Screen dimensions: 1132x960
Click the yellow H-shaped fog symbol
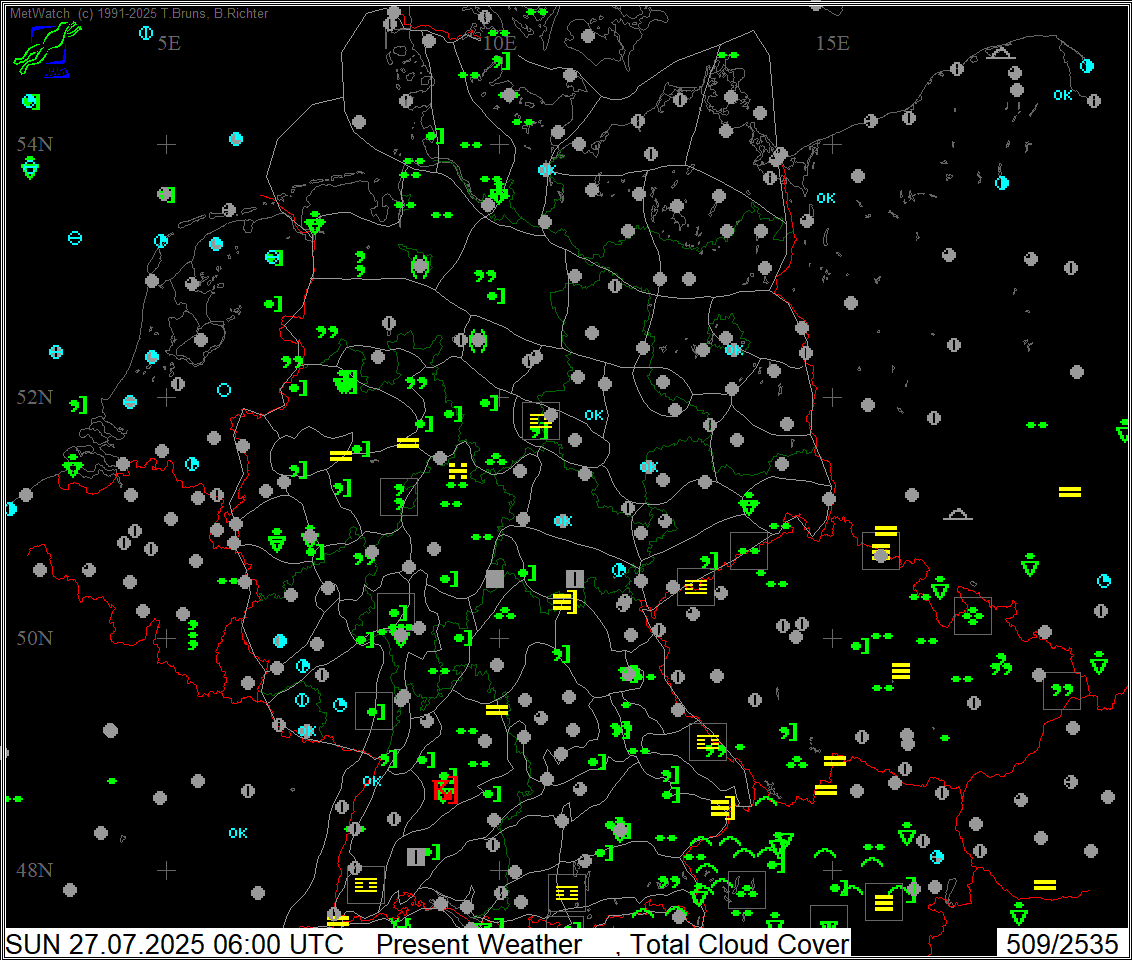tap(458, 473)
